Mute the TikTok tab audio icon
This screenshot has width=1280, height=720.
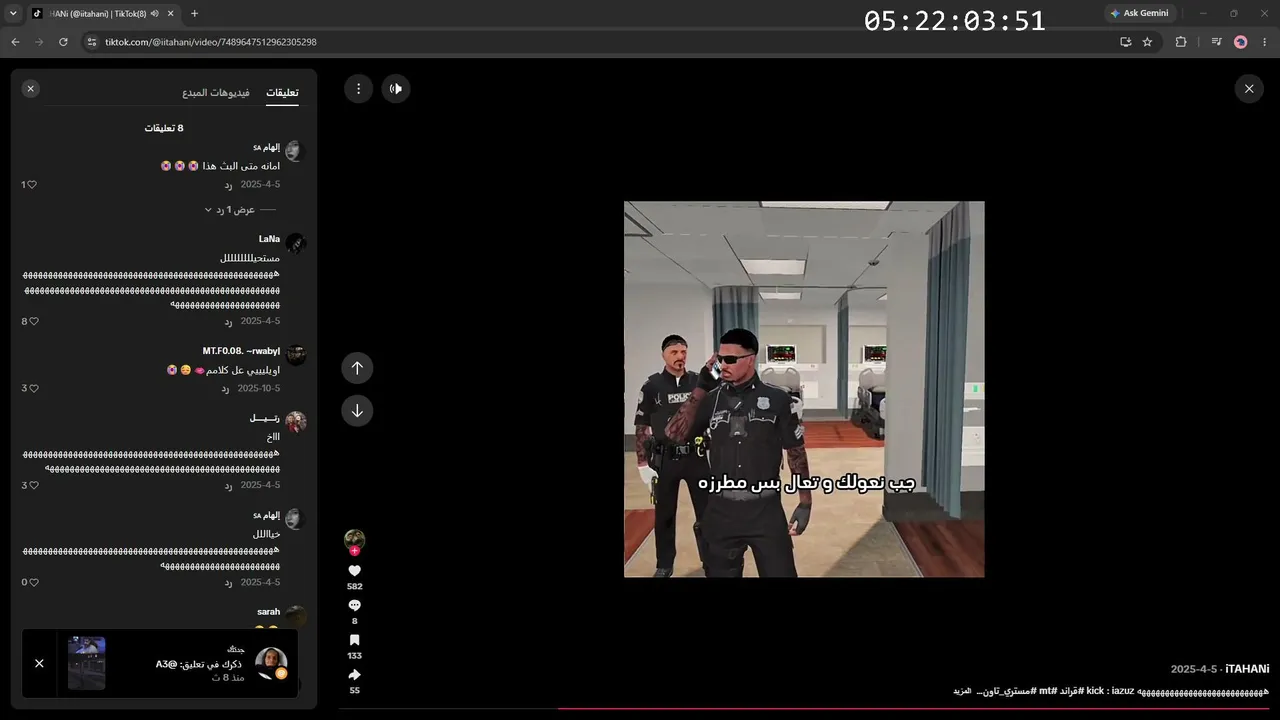pos(154,14)
